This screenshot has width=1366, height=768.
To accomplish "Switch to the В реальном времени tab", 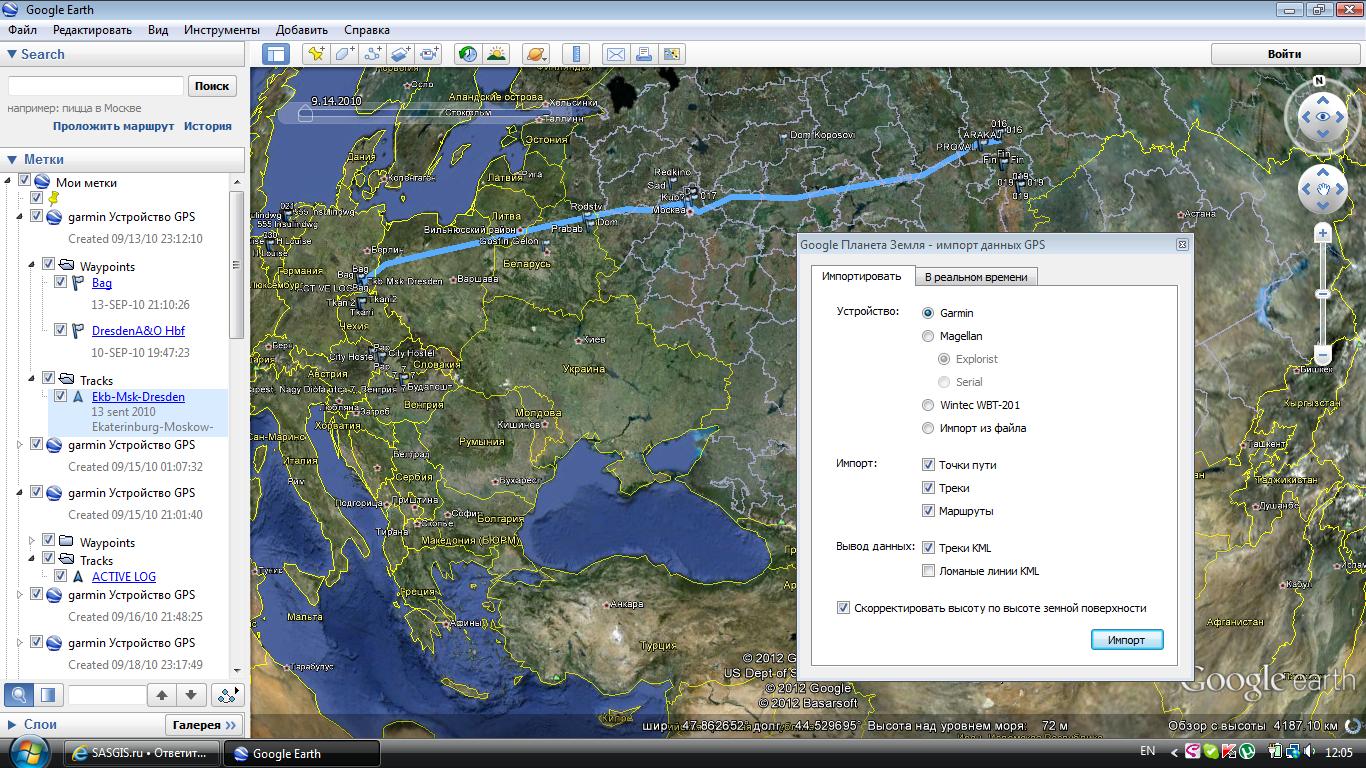I will [975, 277].
